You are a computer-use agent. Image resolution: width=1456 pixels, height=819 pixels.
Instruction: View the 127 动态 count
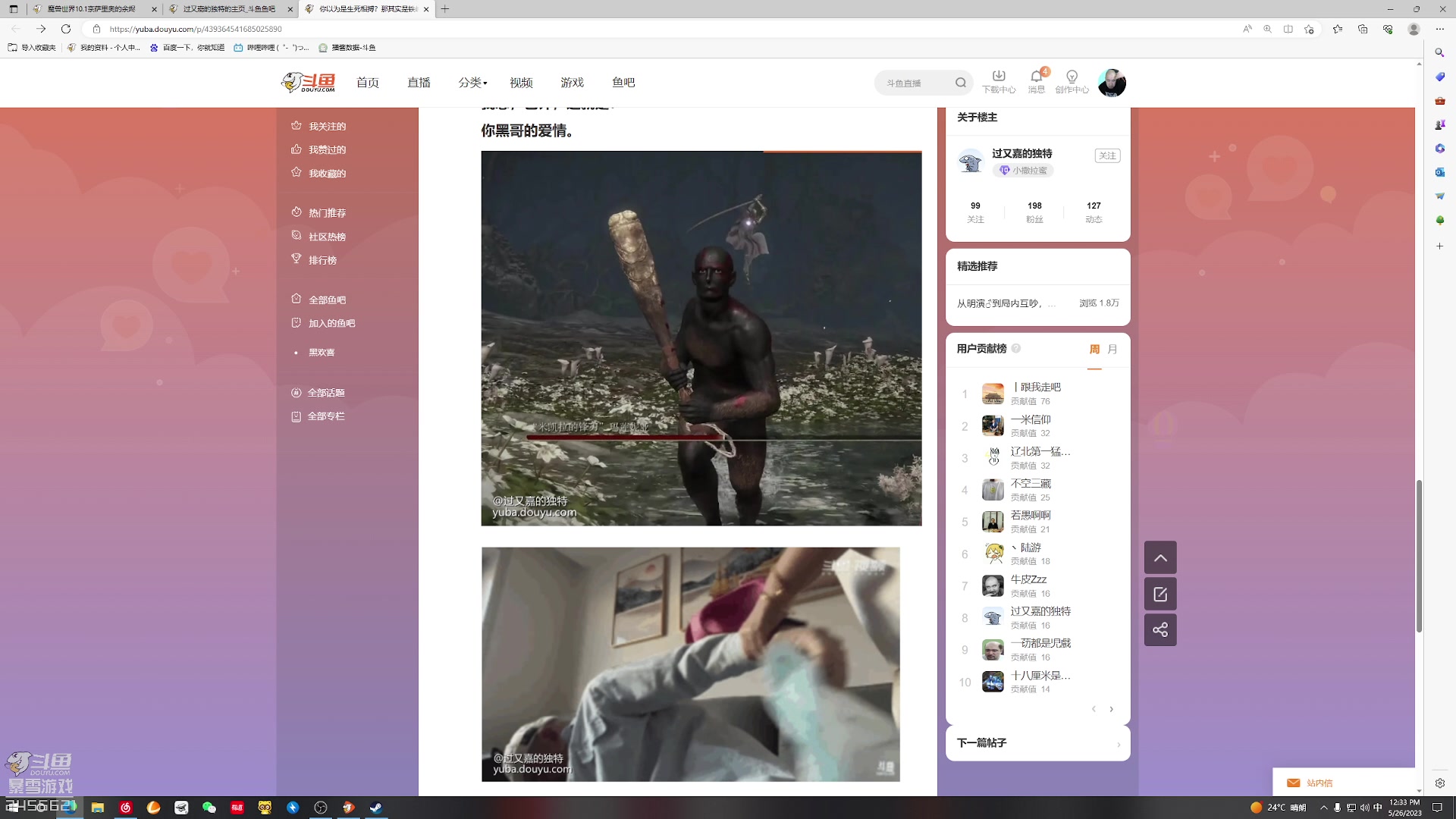click(x=1094, y=212)
